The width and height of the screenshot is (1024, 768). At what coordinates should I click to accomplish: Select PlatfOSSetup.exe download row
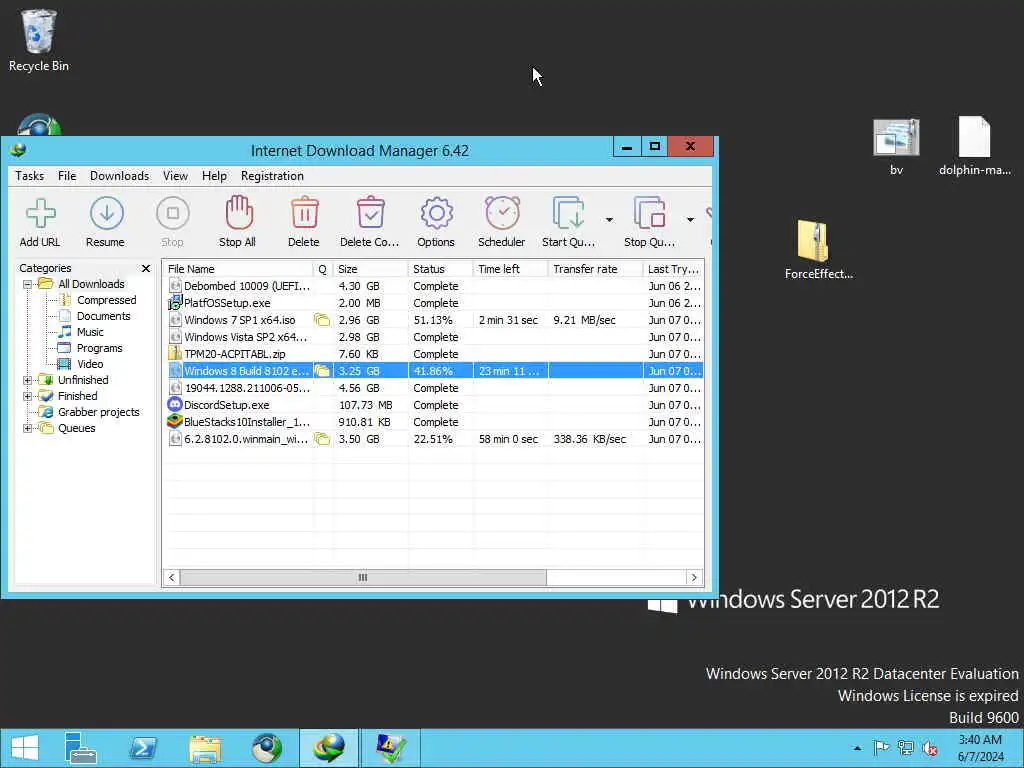(434, 303)
